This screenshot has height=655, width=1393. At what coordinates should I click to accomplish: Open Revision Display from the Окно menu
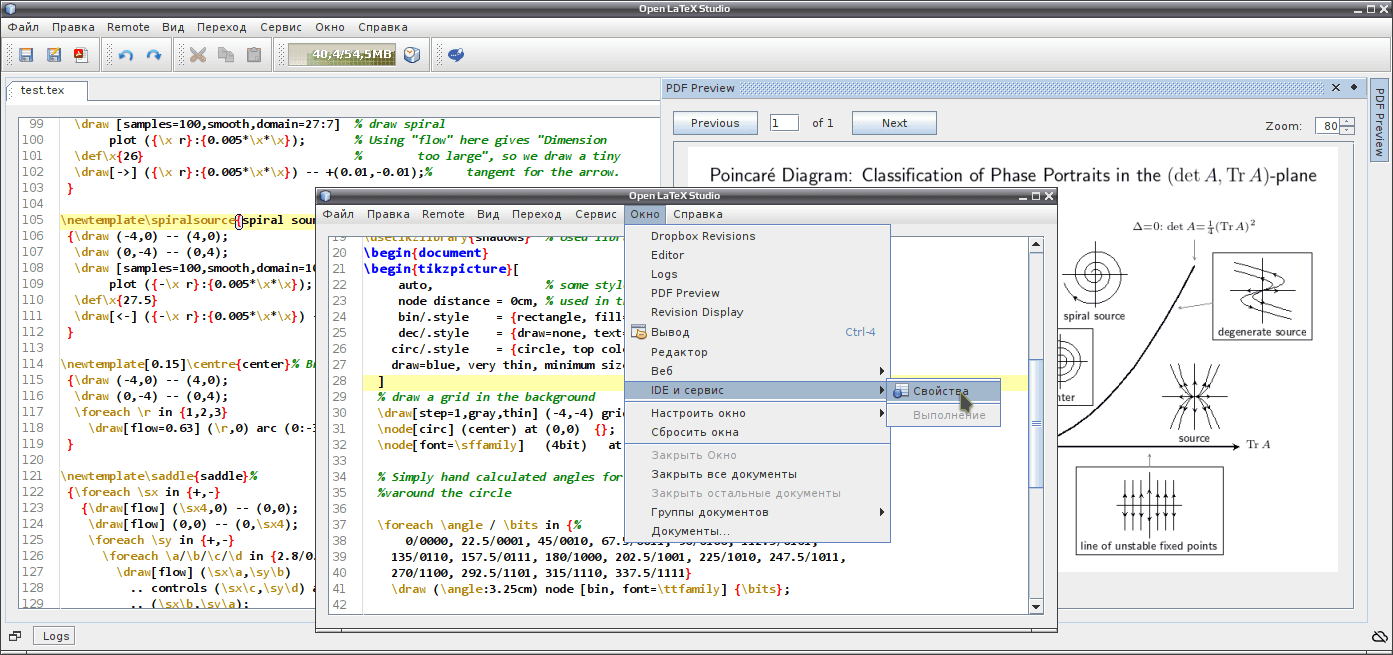point(757,312)
